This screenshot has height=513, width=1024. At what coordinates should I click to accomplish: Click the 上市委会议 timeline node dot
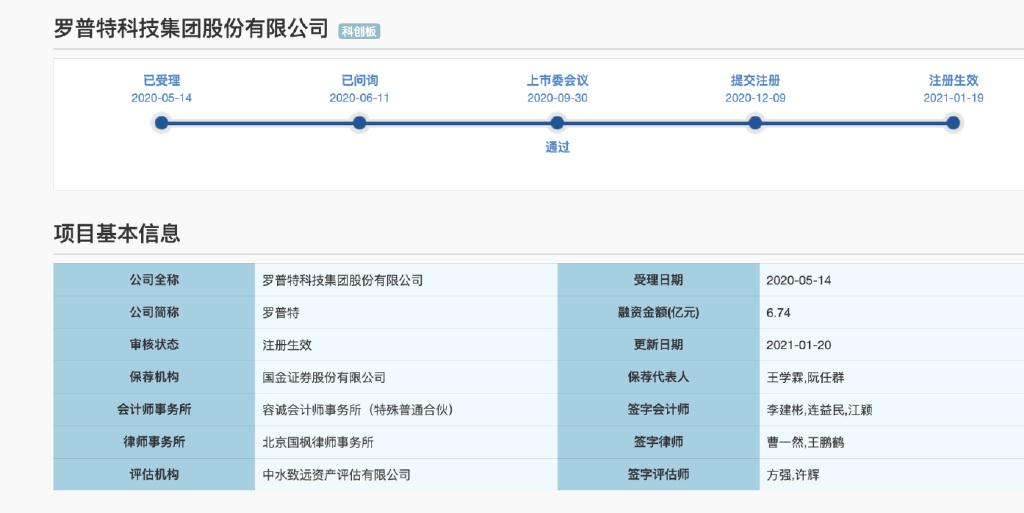point(557,123)
